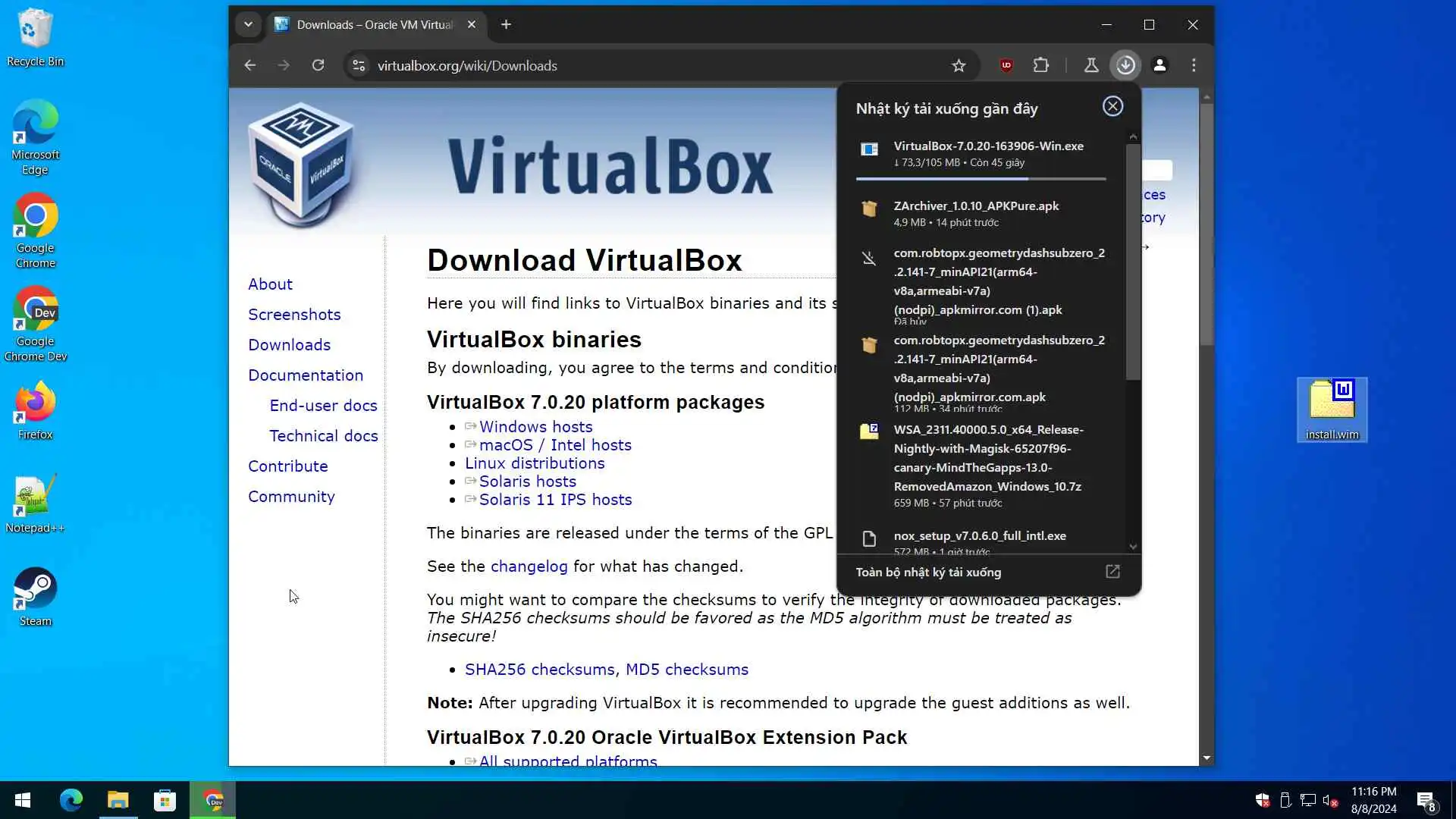
Task: Toggle the downloads toolbar button
Action: (x=1125, y=65)
